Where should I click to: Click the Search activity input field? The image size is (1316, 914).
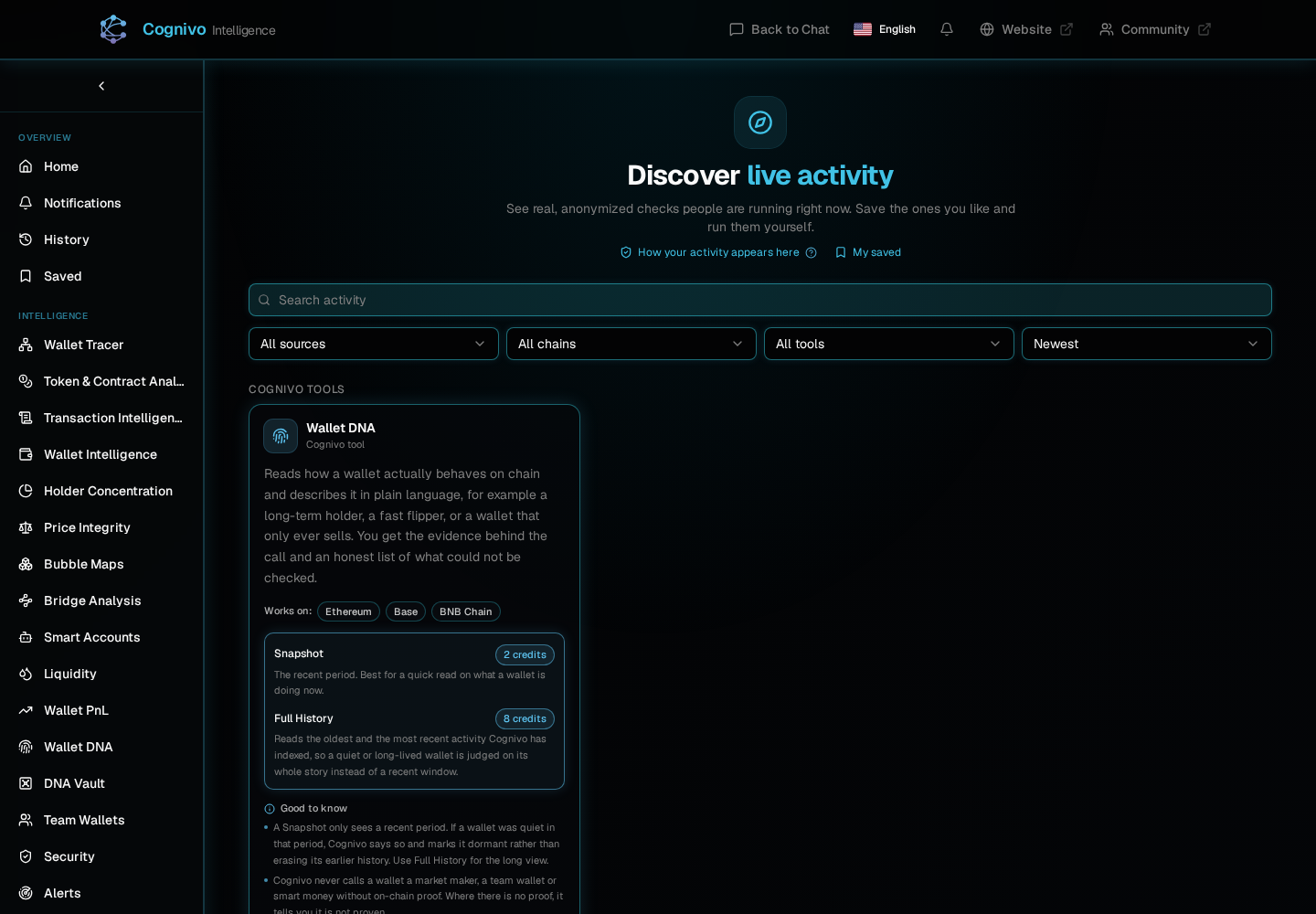[x=760, y=300]
